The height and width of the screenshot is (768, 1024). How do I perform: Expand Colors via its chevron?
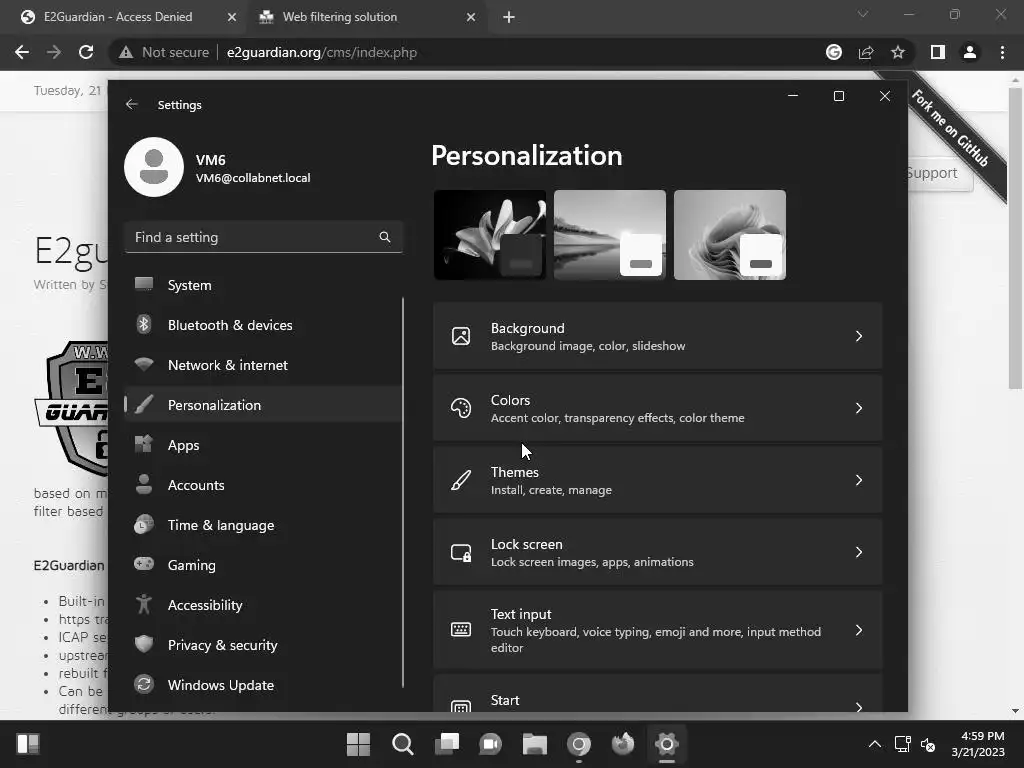pyautogui.click(x=859, y=408)
